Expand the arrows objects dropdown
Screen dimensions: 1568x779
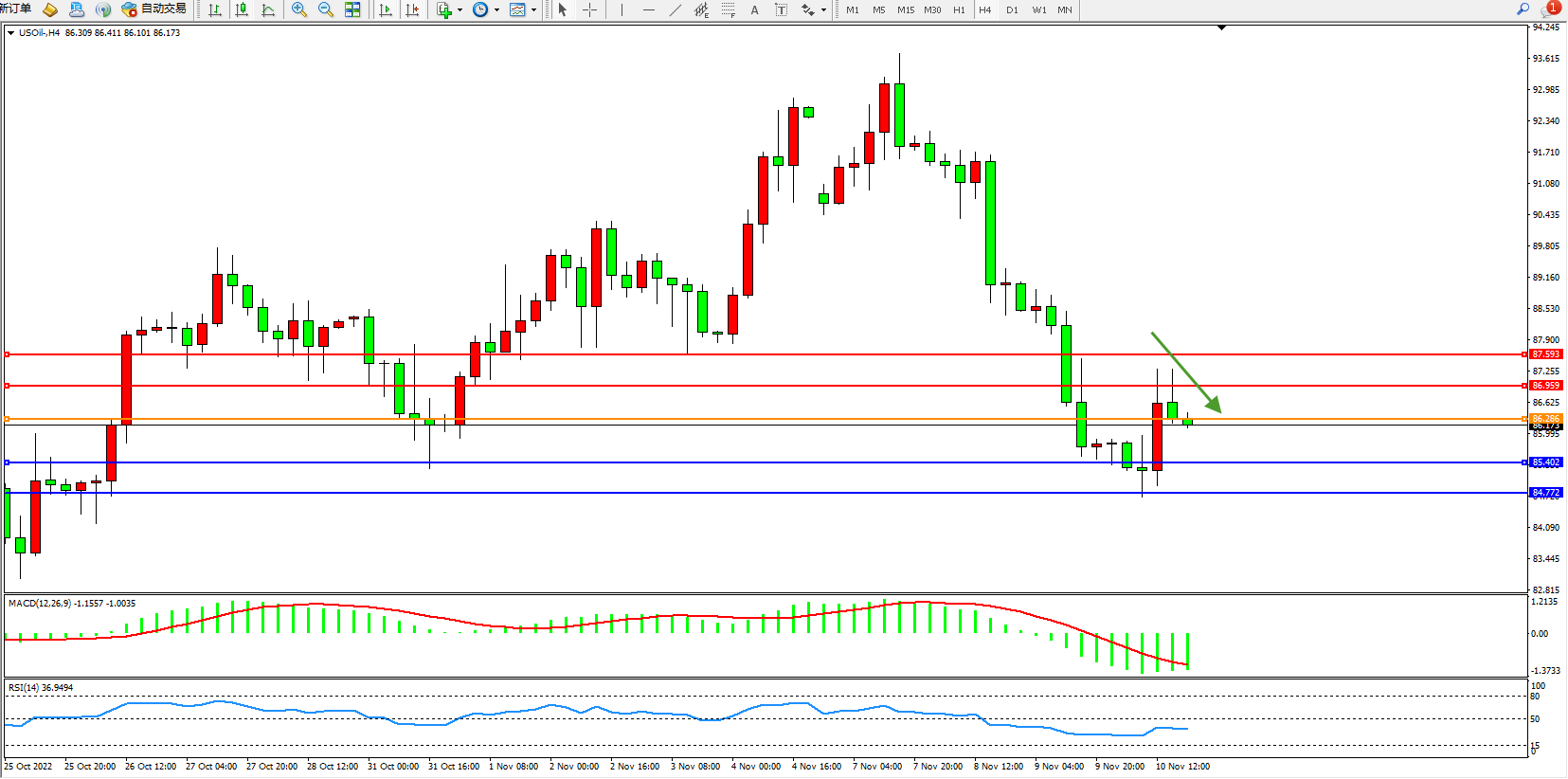(823, 9)
